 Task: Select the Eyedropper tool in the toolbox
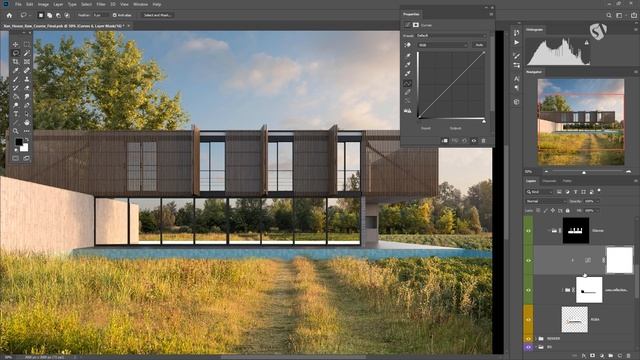pyautogui.click(x=16, y=70)
